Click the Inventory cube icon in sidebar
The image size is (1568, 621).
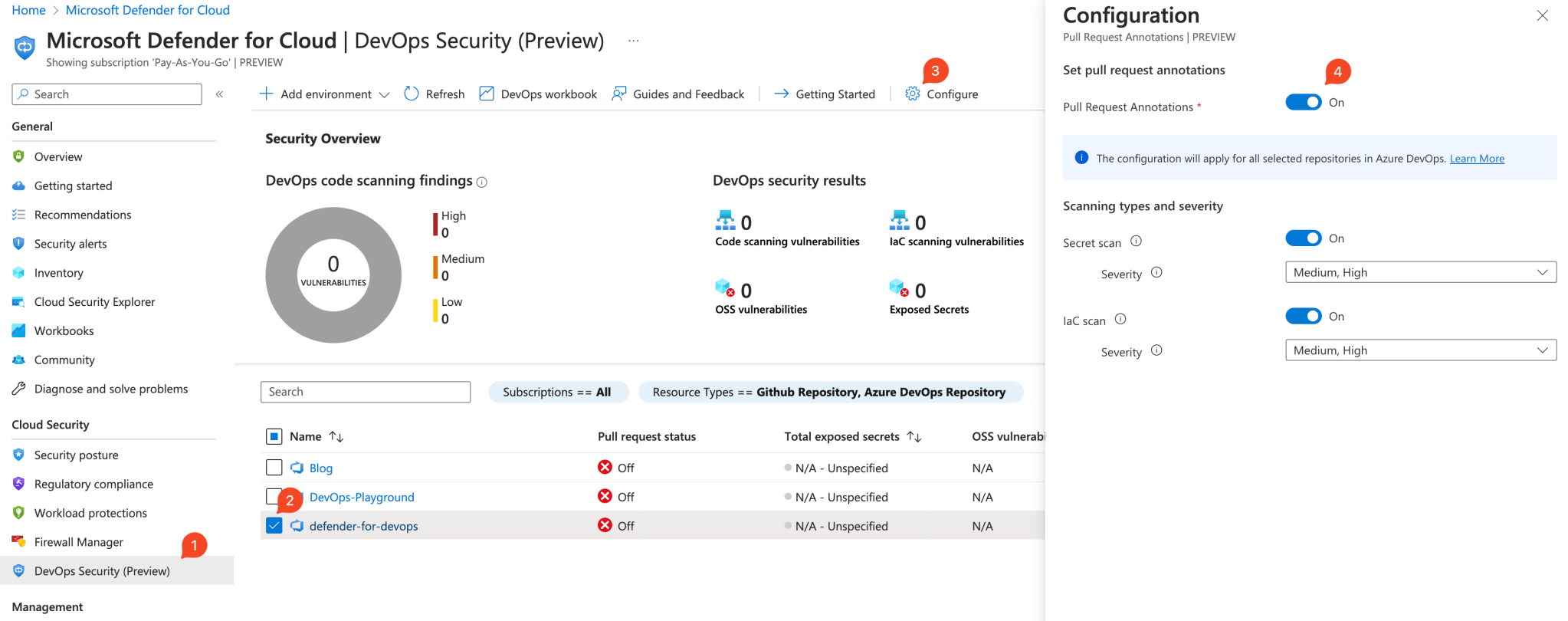[x=19, y=272]
